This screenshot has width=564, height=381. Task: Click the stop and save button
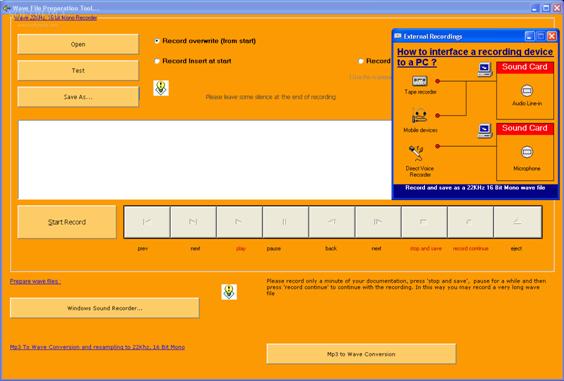pyautogui.click(x=424, y=222)
